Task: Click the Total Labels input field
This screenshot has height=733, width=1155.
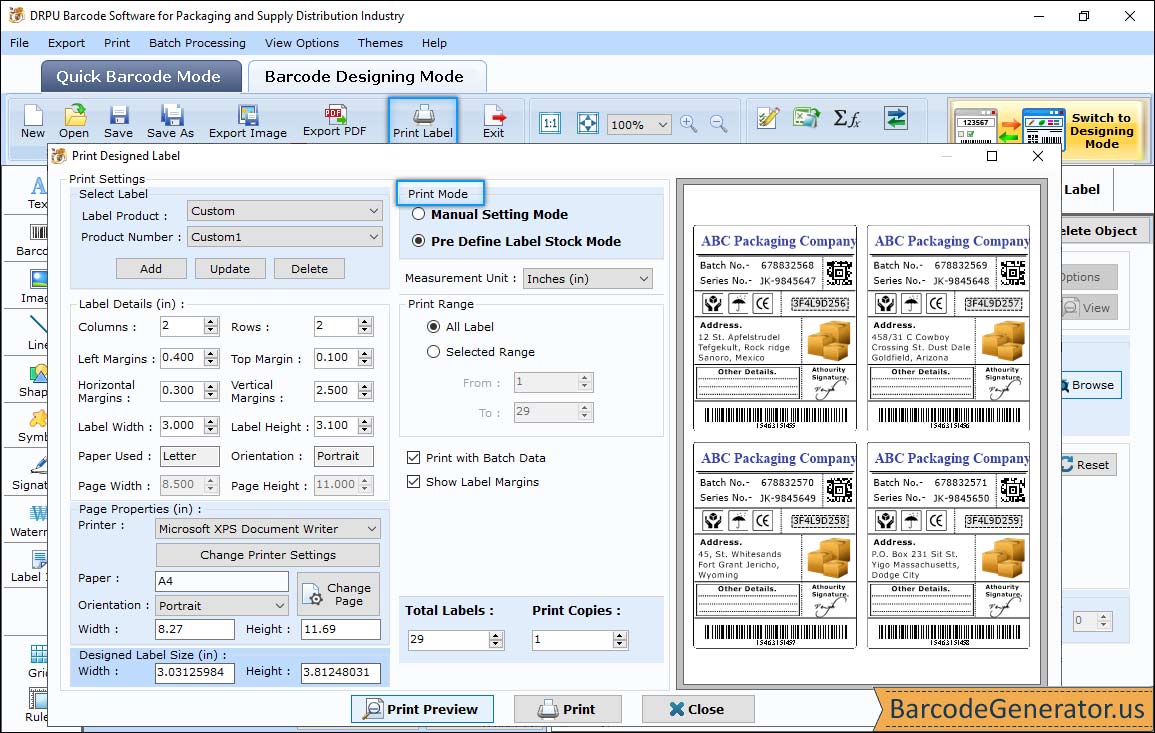Action: point(449,639)
